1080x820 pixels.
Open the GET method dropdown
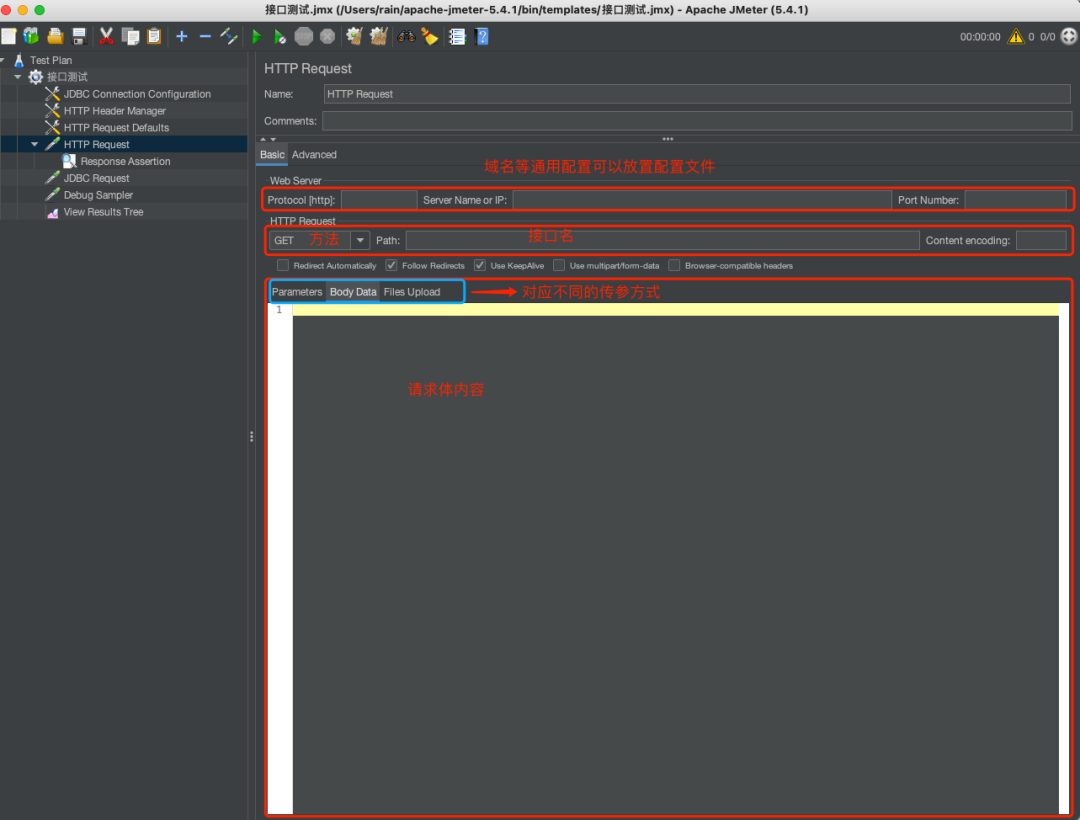coord(359,241)
